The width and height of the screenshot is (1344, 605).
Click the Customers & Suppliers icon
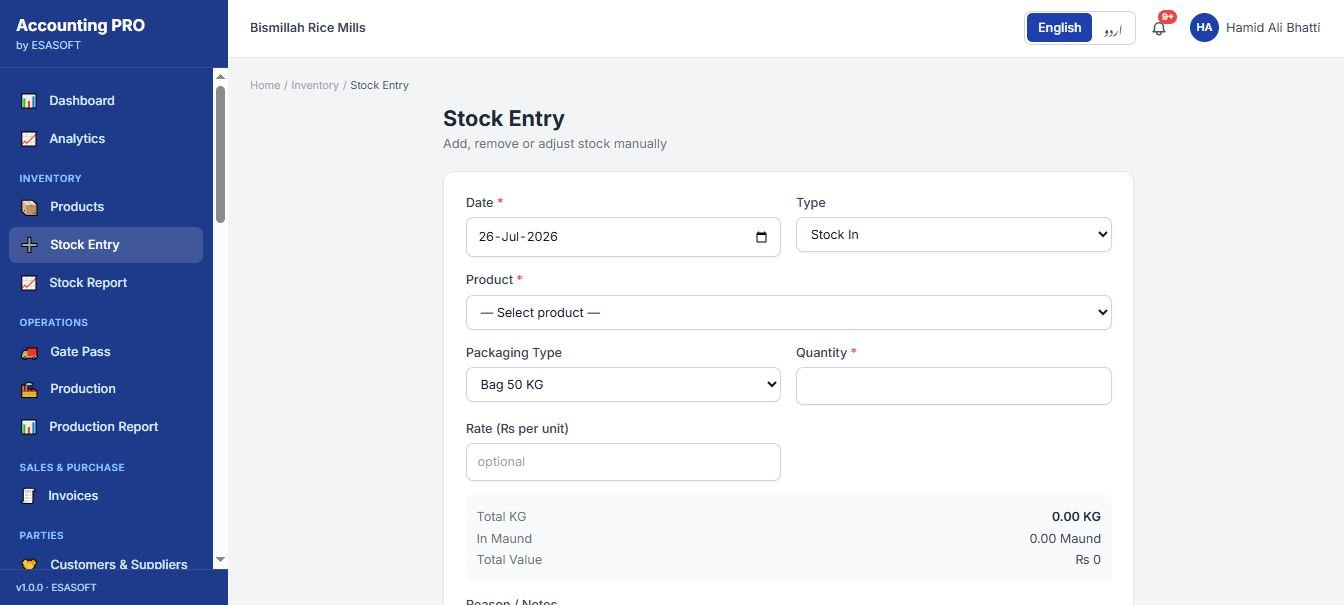[29, 565]
